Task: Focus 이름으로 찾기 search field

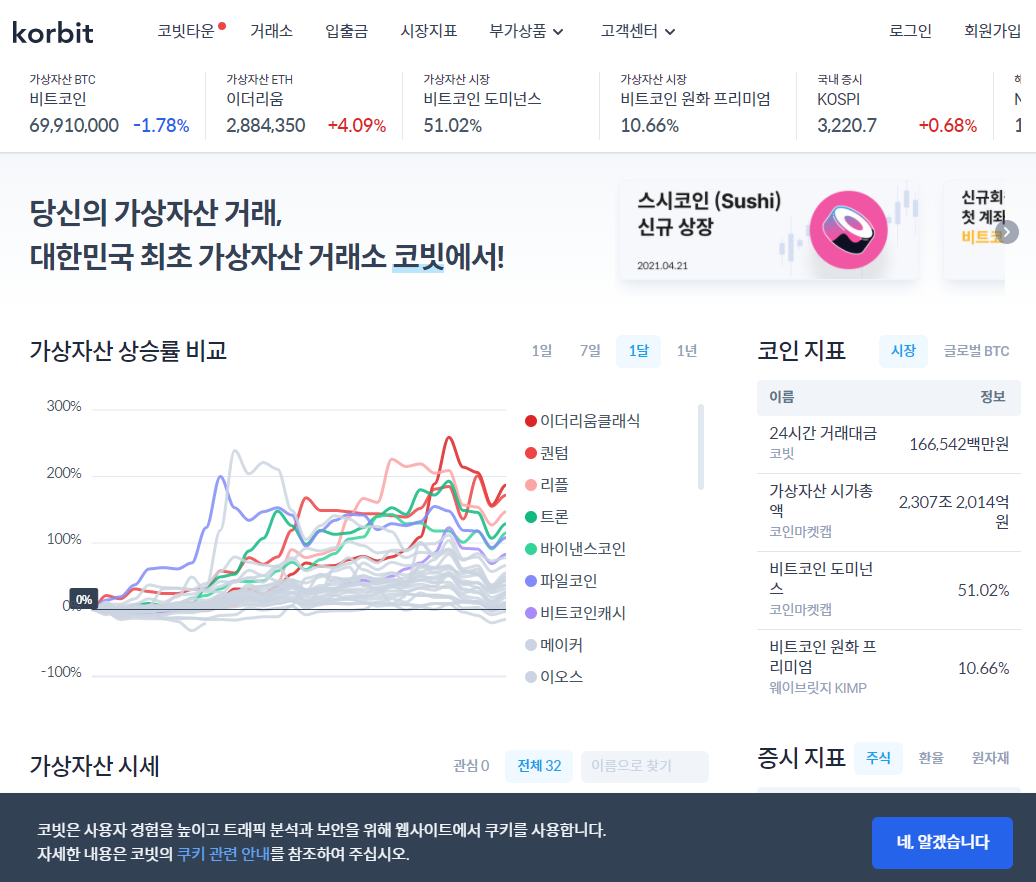Action: [645, 766]
